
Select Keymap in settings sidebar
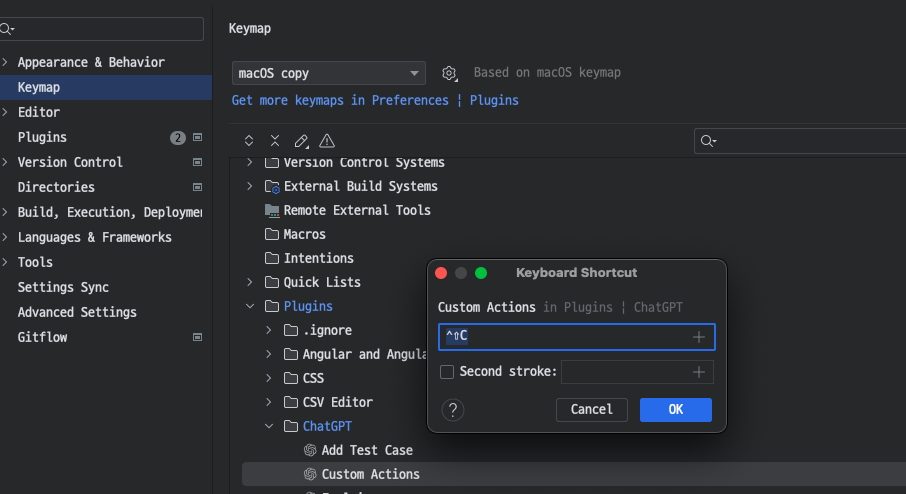click(x=106, y=87)
